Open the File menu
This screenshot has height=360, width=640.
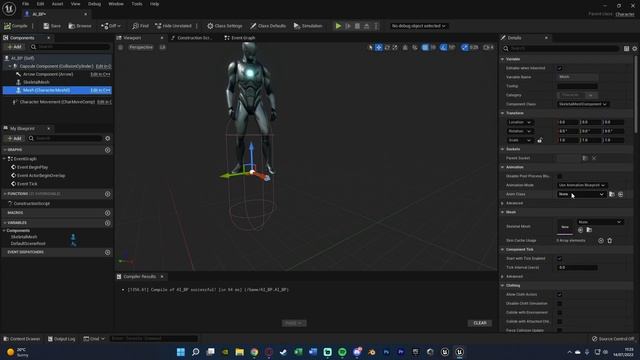point(25,4)
